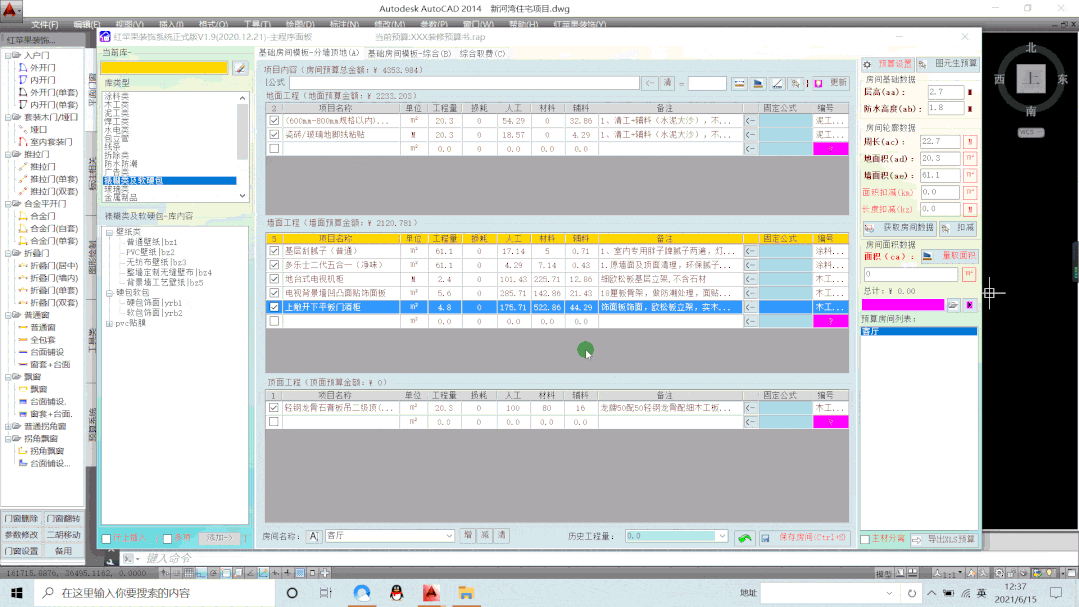
Task: Click the pick icon next to 层高(aa)
Action: (970, 92)
